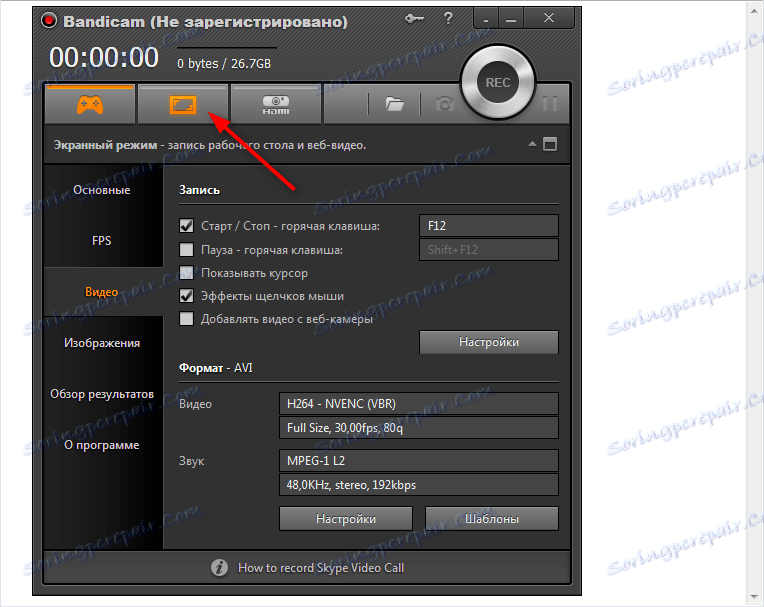The height and width of the screenshot is (607, 764).
Task: Click Shift+F12 pause hotkey field
Action: (x=489, y=249)
